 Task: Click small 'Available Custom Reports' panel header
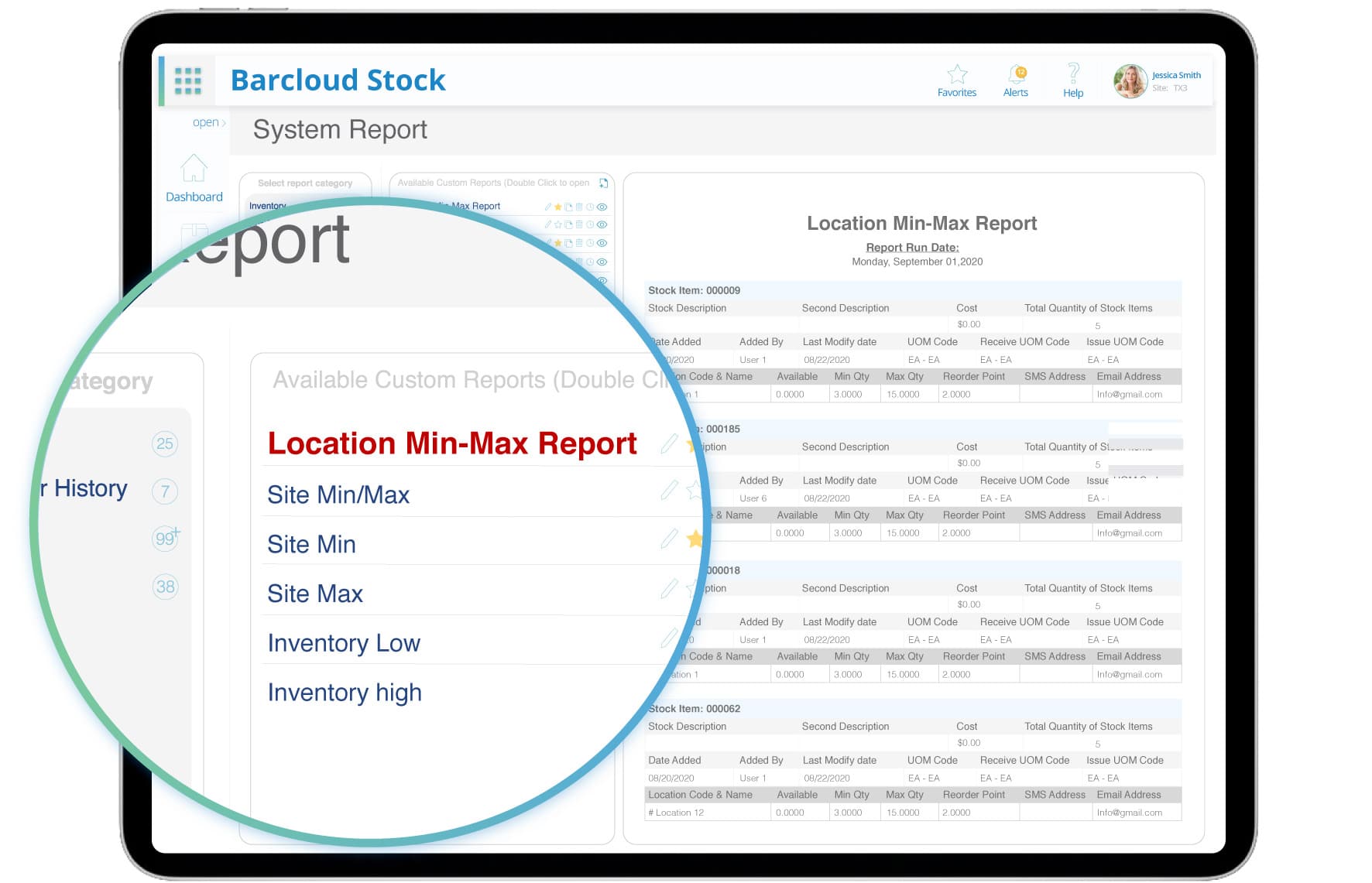(x=493, y=183)
